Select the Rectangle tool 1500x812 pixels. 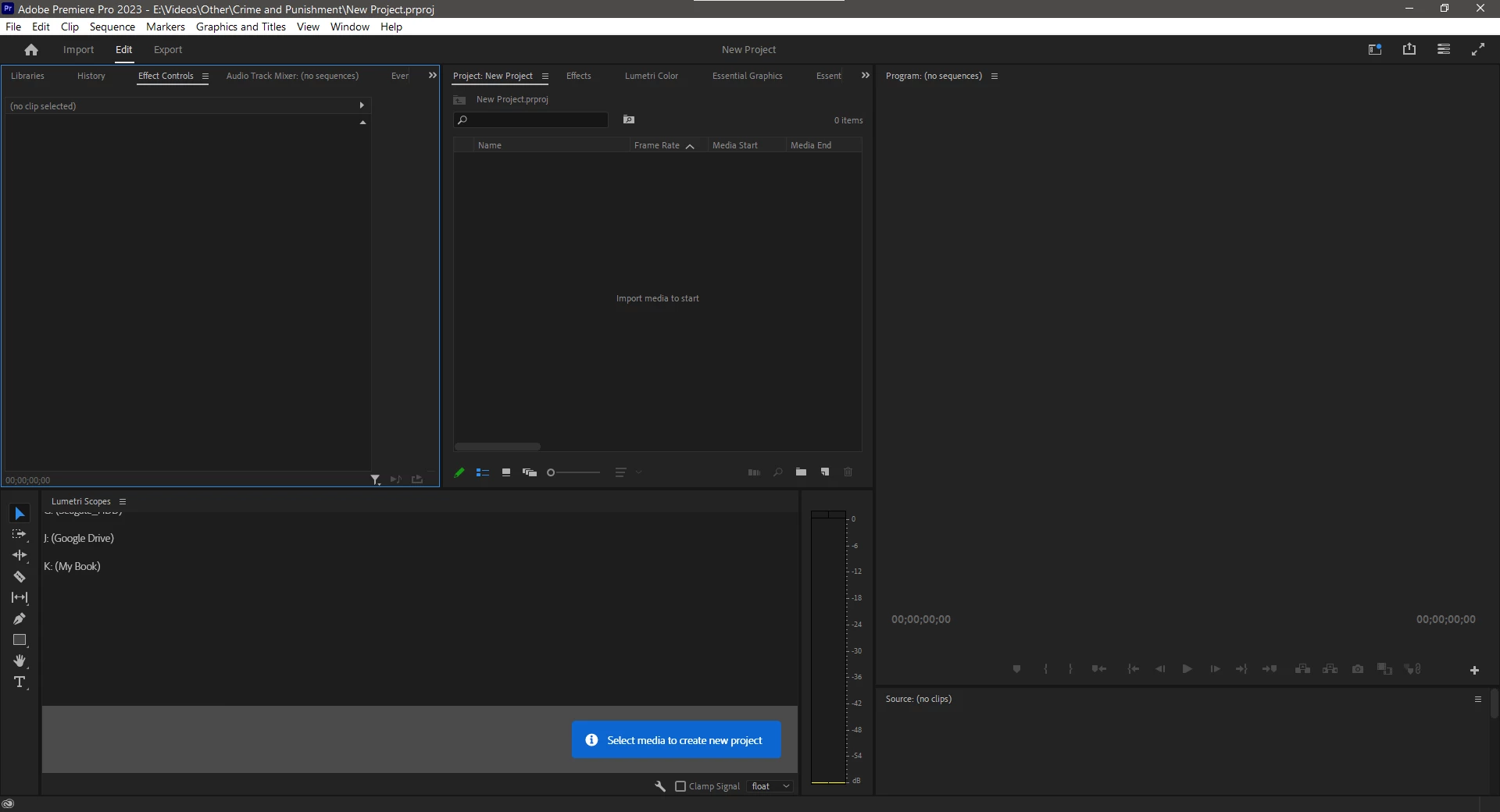(20, 640)
